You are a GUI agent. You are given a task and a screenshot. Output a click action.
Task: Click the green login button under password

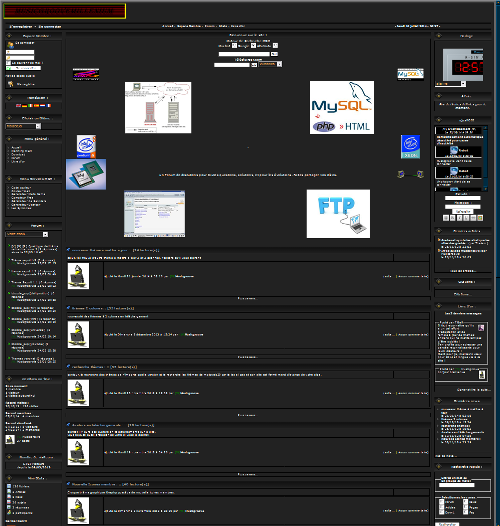[23, 68]
